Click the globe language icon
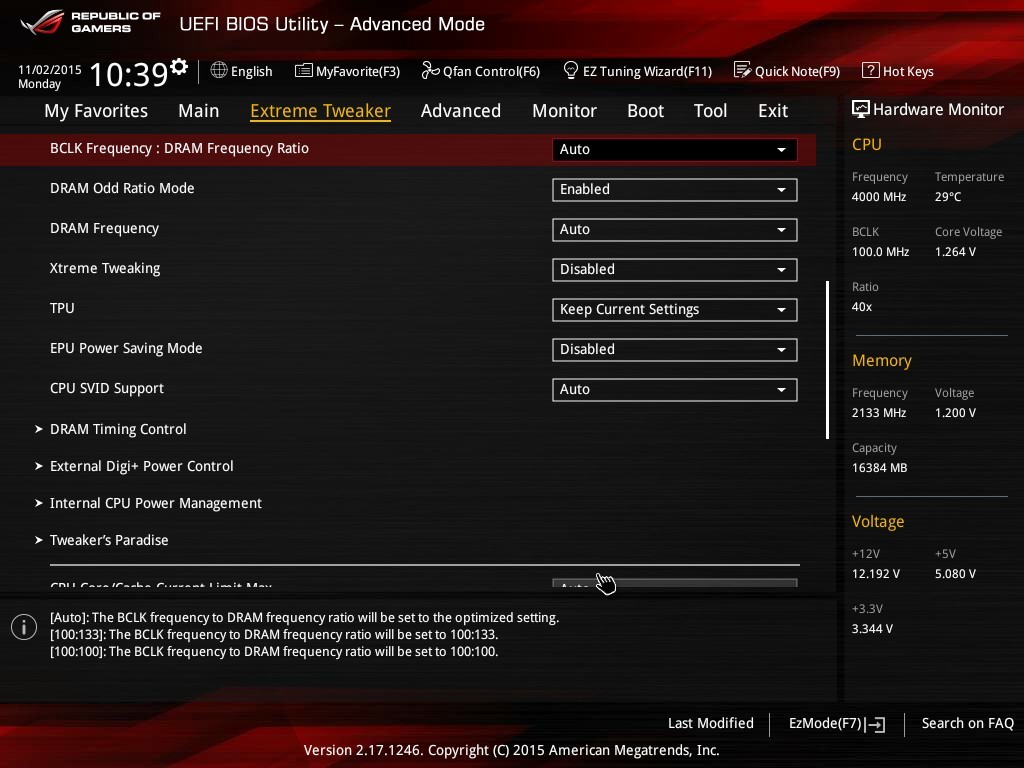Screen dimensions: 1024x768 (219, 70)
